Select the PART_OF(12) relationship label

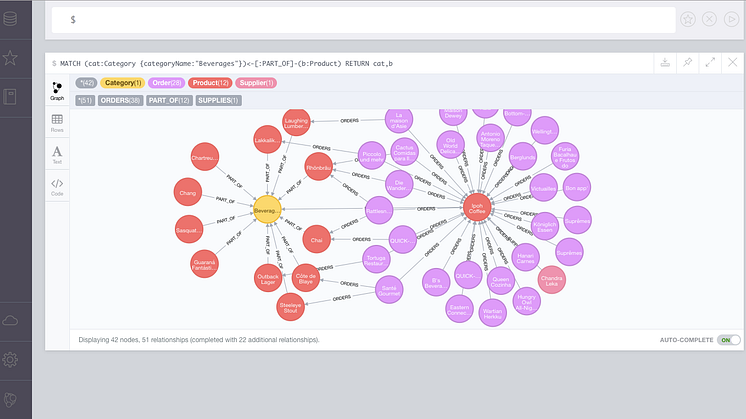[x=169, y=100]
